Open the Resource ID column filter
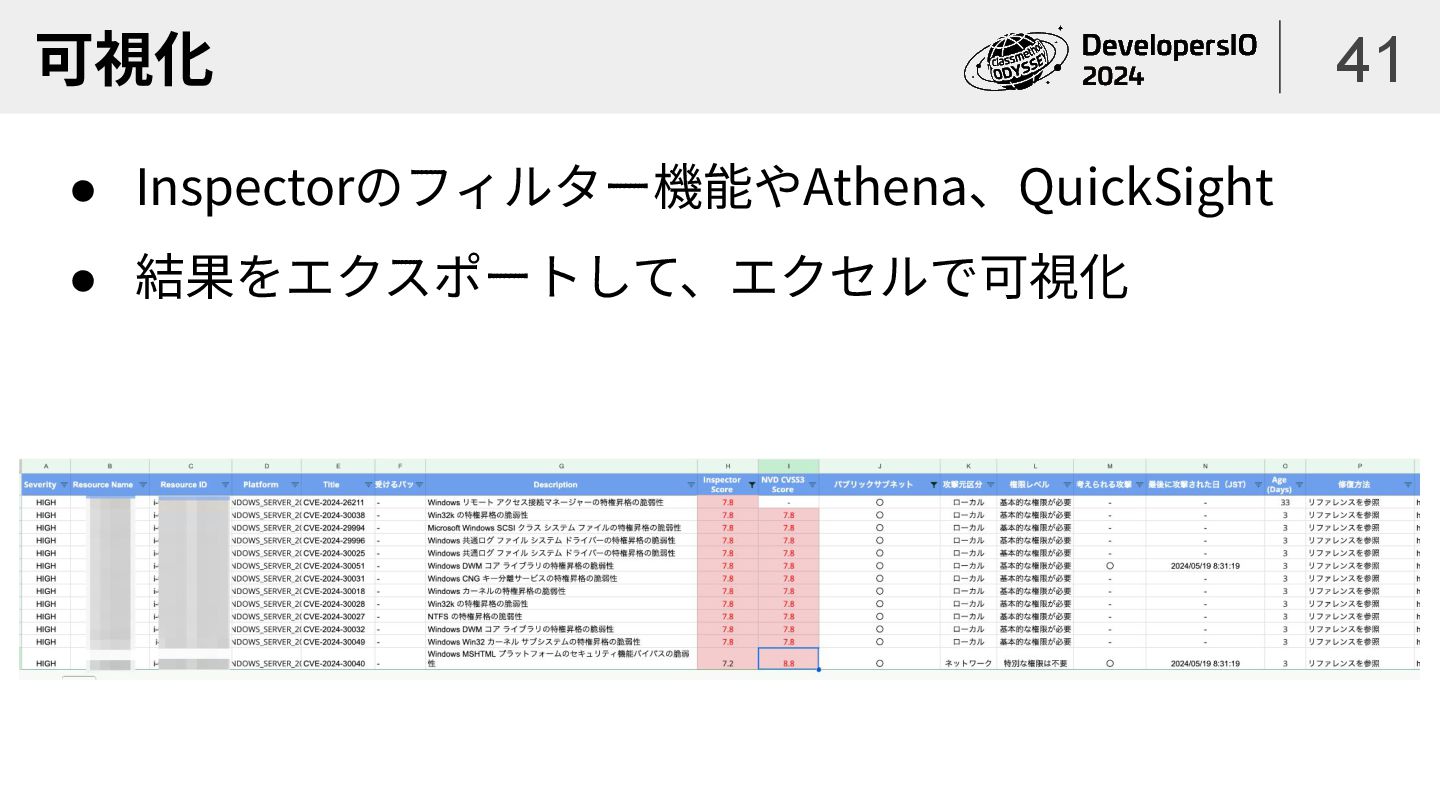Viewport: 1440px width, 810px height. (224, 485)
